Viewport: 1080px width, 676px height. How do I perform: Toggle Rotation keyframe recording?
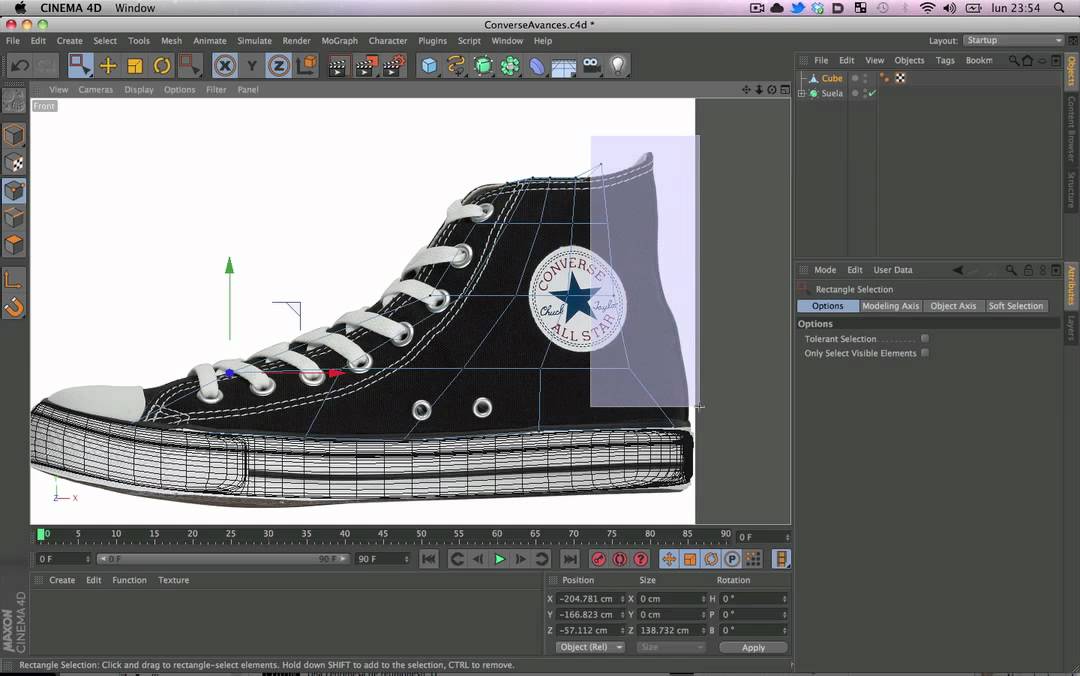(711, 560)
